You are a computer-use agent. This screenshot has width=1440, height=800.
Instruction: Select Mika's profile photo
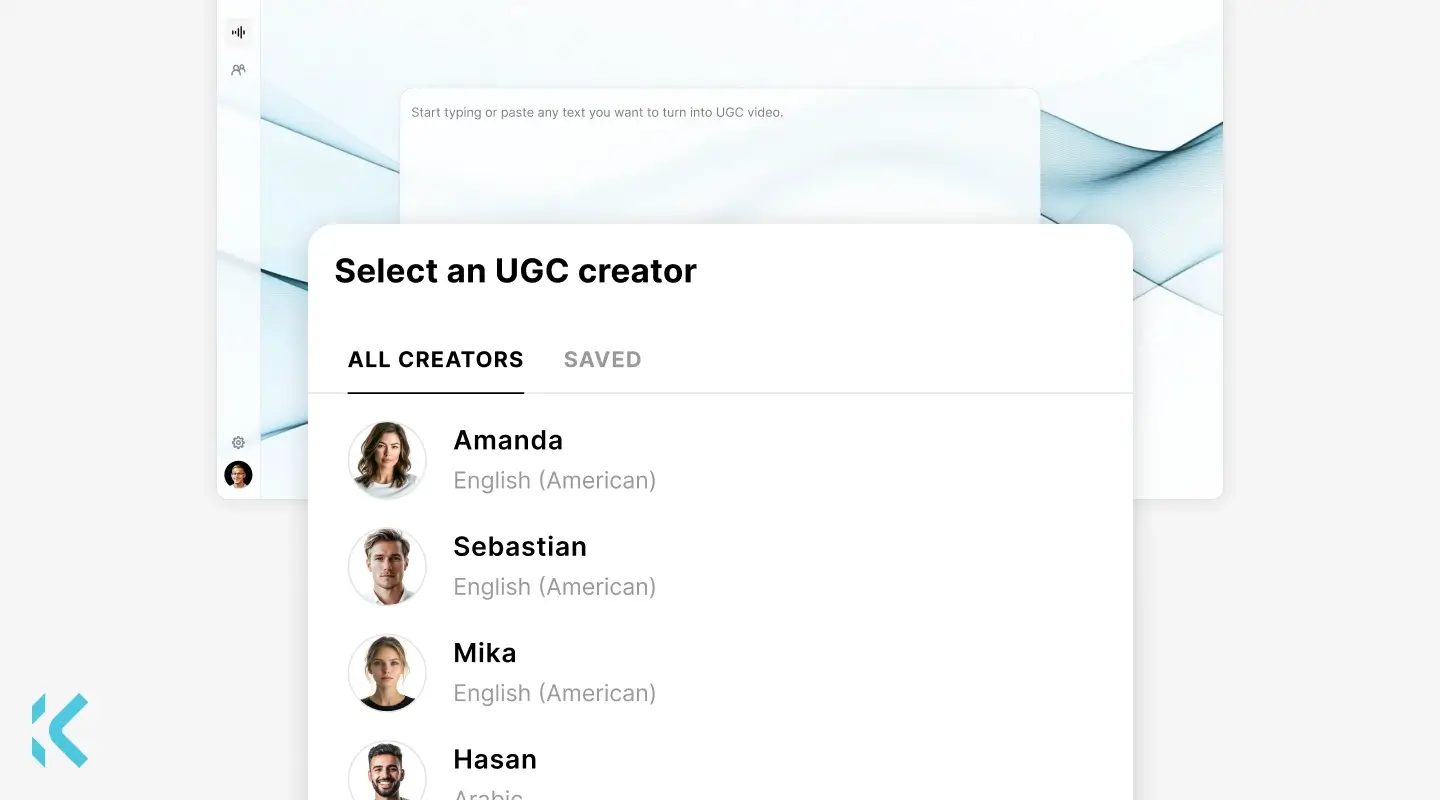tap(387, 672)
